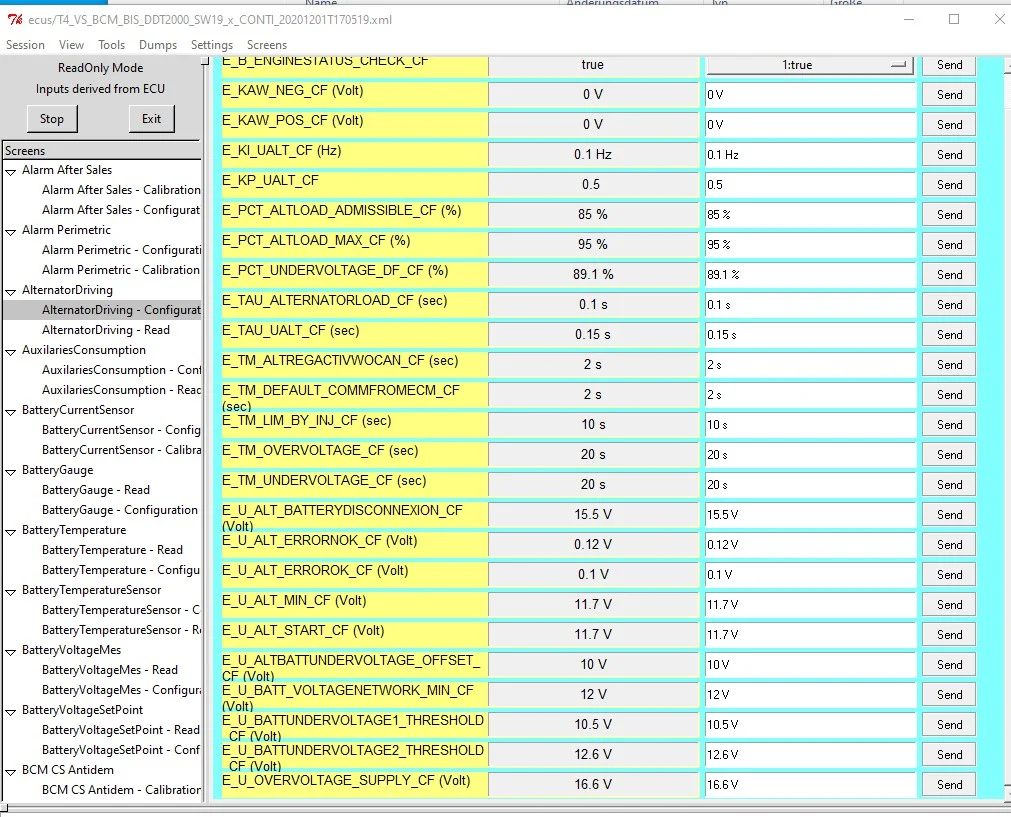Select BatteryVoltageMes - Read entry
This screenshot has width=1011, height=817.
(x=109, y=670)
